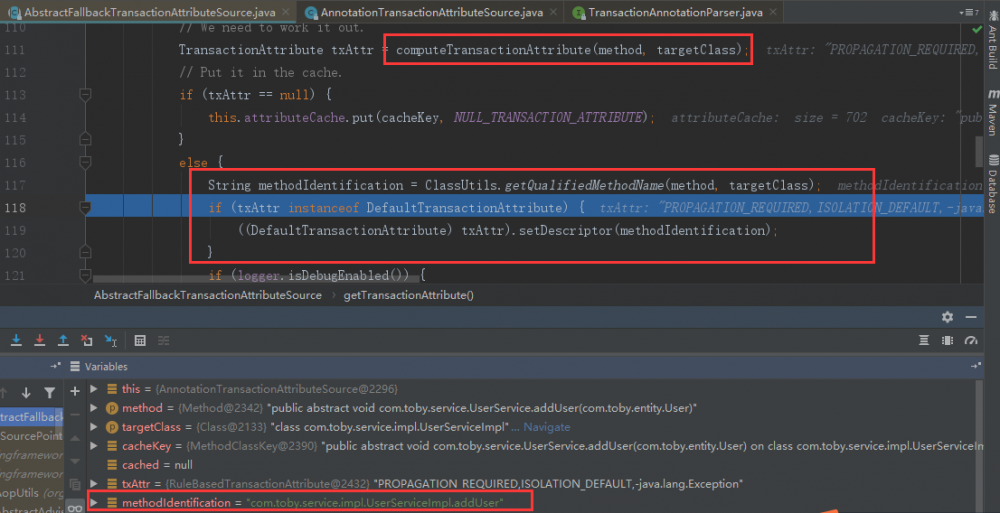Click the Run to Cursor icon

pos(111,341)
